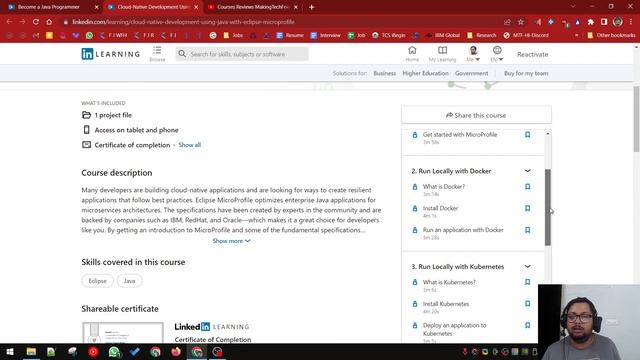Open Higher Education solutions link
Viewport: 640px width, 360px height.
pos(425,73)
